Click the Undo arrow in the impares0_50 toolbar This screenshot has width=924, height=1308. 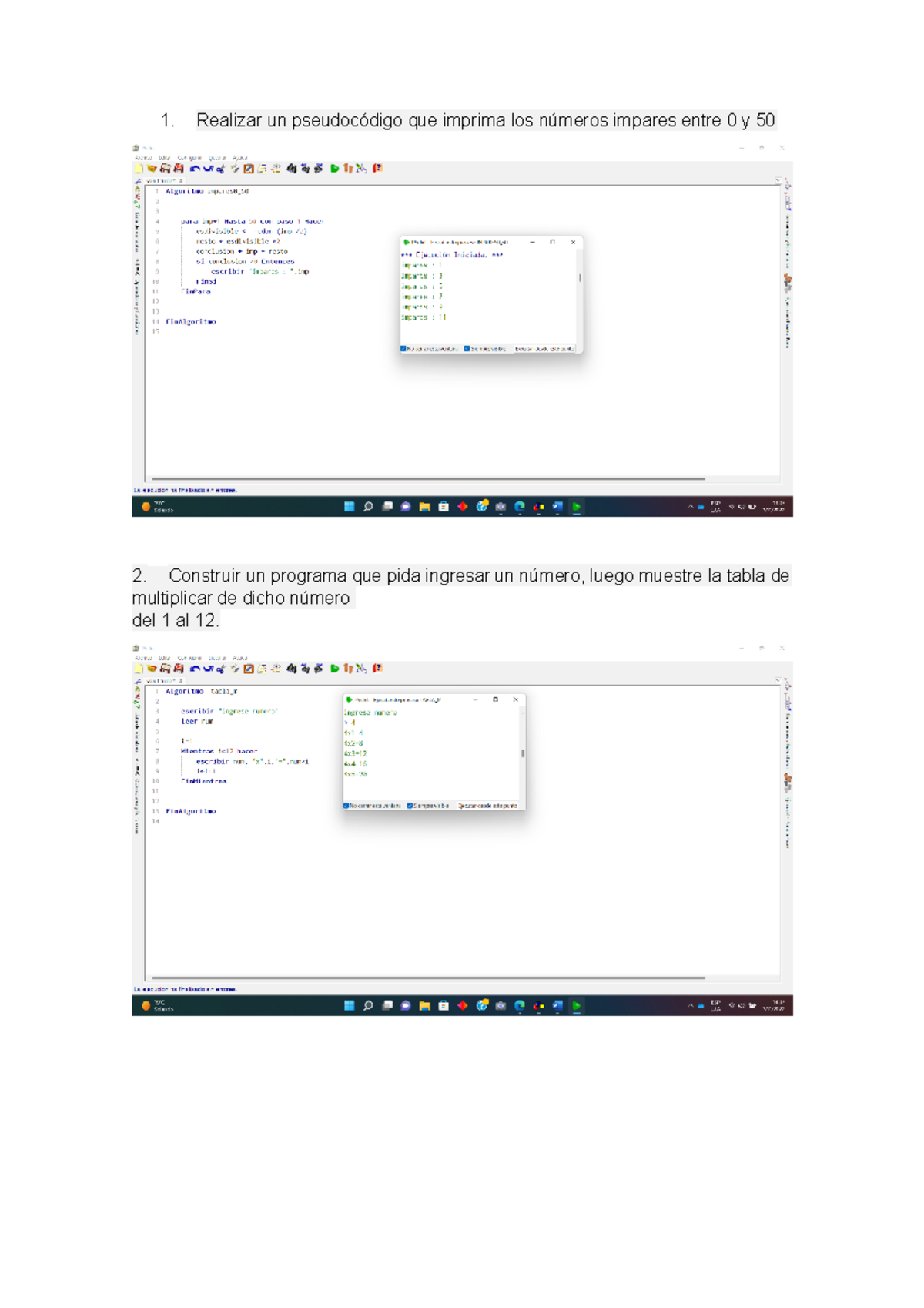[x=195, y=169]
